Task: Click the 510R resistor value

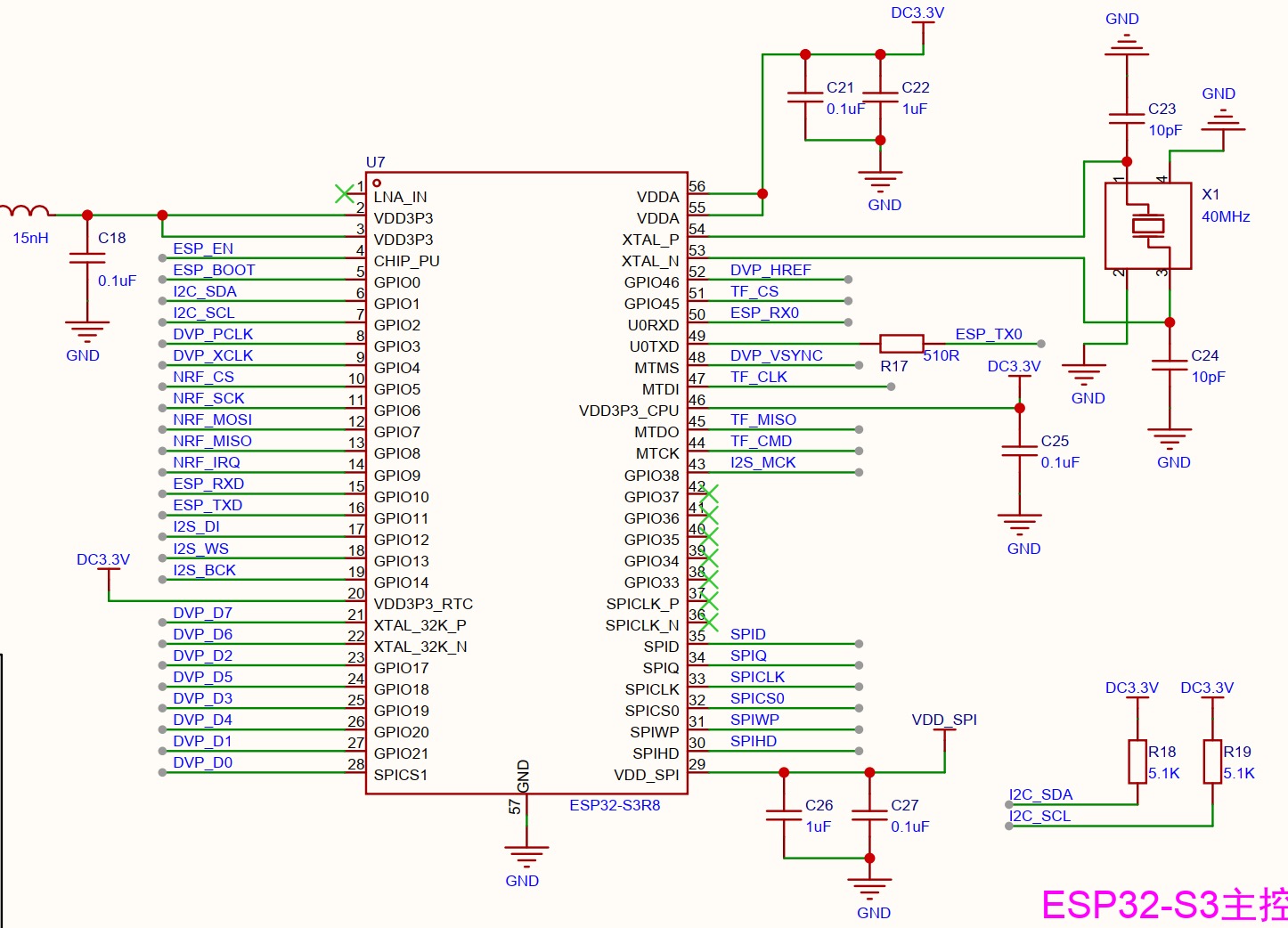Action: 942,355
